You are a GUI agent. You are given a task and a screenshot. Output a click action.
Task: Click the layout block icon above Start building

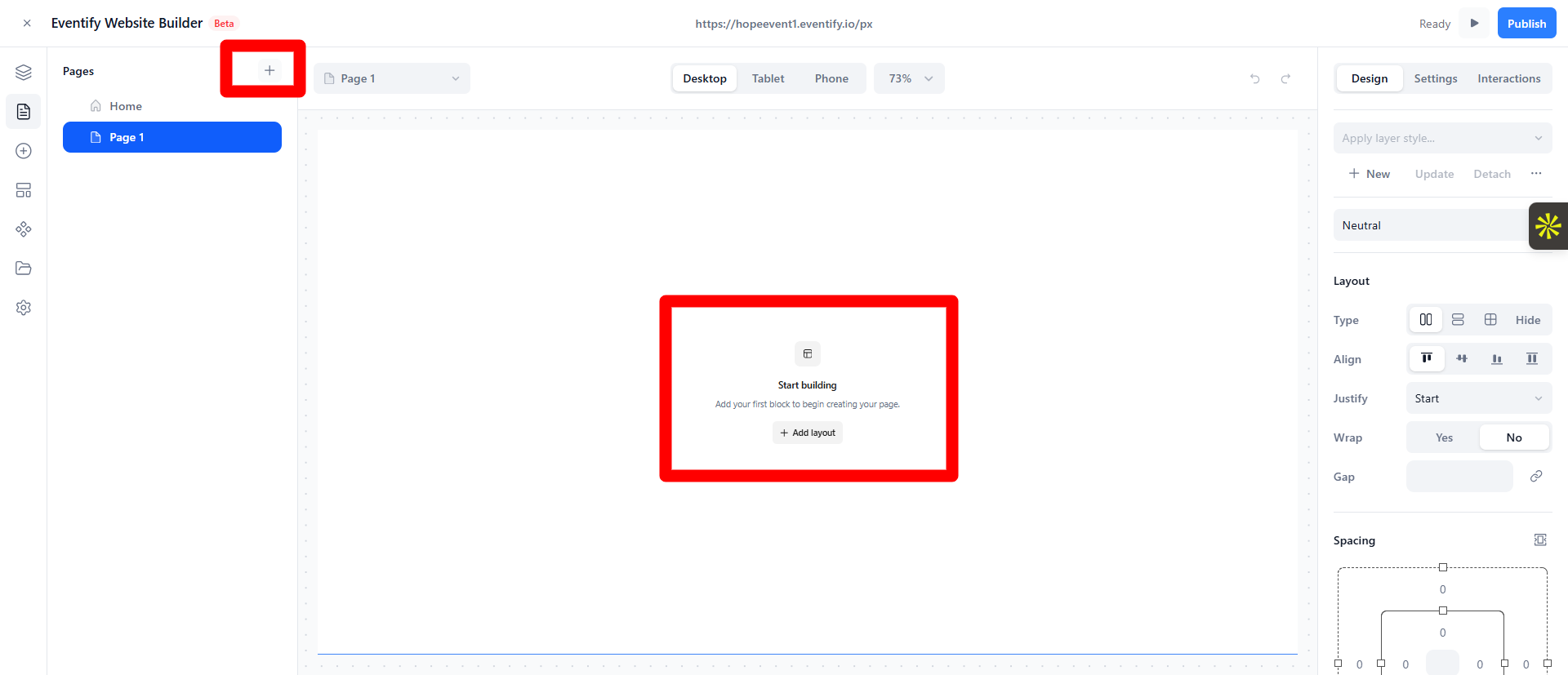click(808, 353)
